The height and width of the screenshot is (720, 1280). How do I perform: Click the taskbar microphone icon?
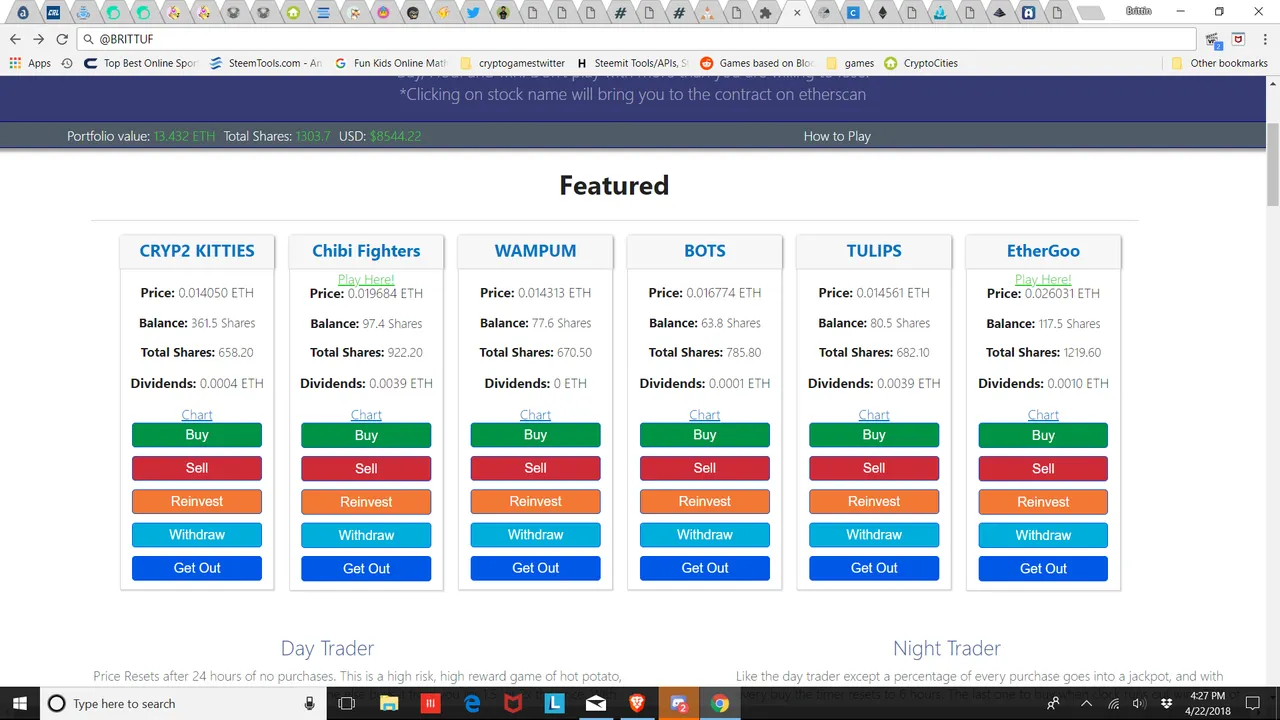tap(310, 703)
